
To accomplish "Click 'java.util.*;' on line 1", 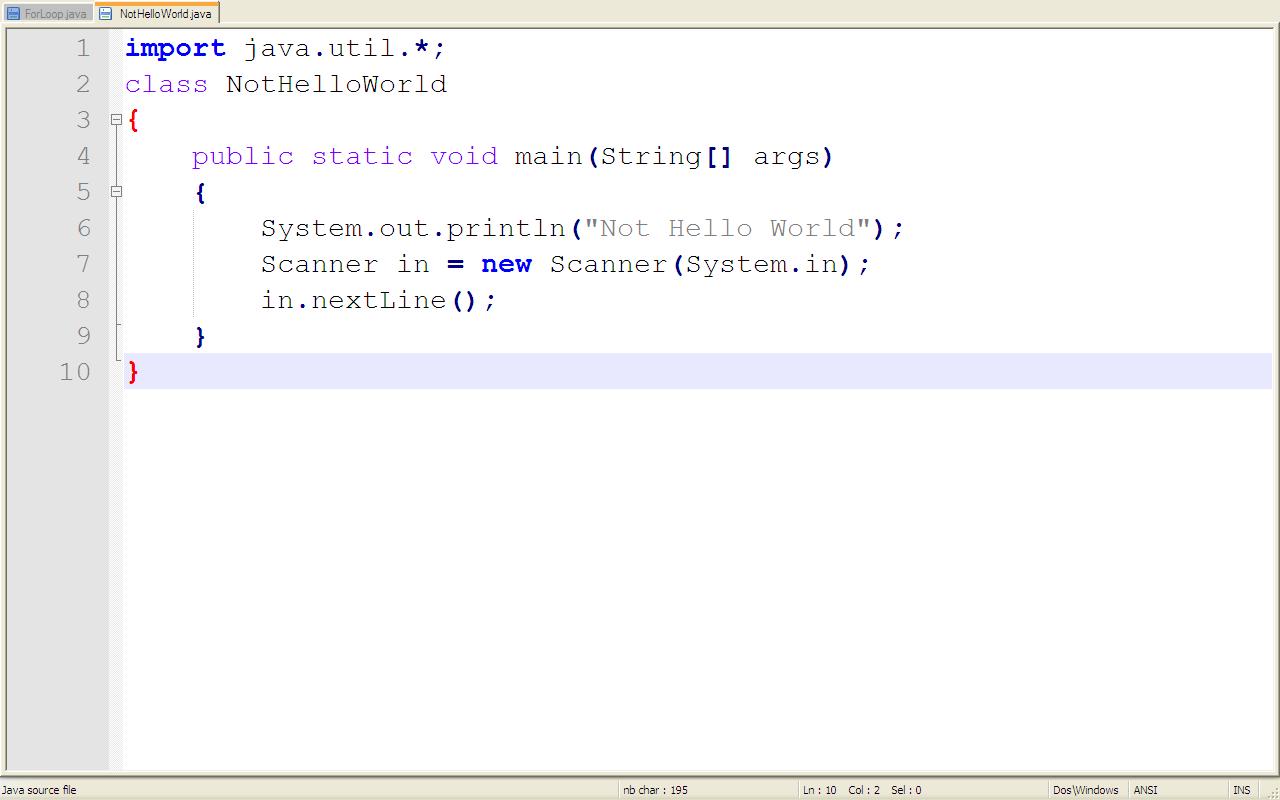I will (345, 48).
